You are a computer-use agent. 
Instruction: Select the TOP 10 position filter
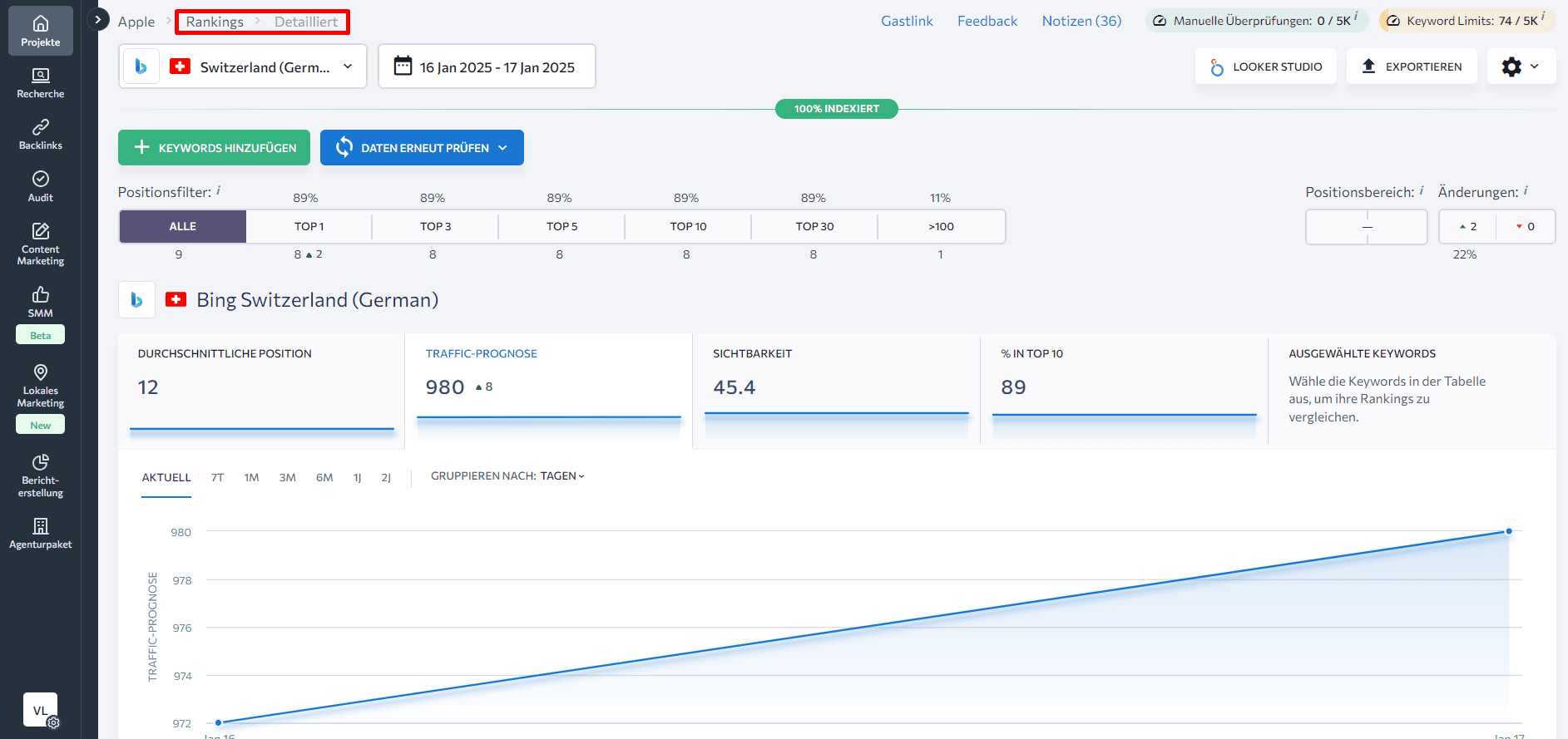pos(688,226)
